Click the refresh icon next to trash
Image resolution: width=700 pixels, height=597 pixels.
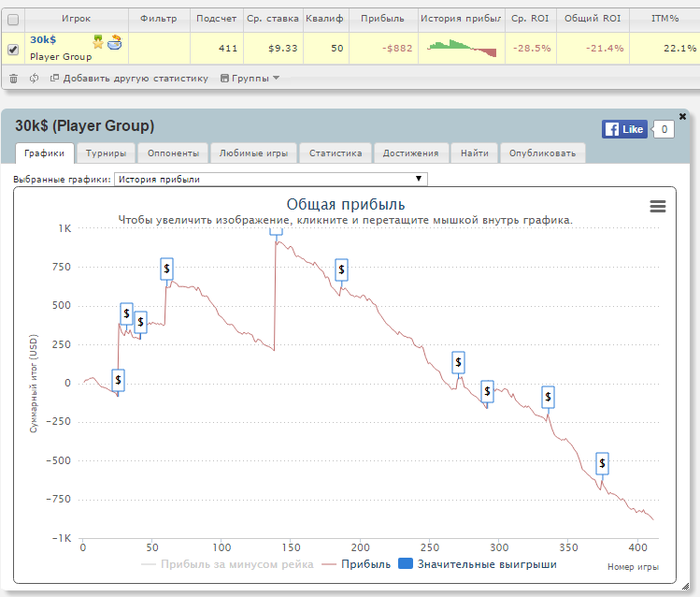click(x=34, y=78)
